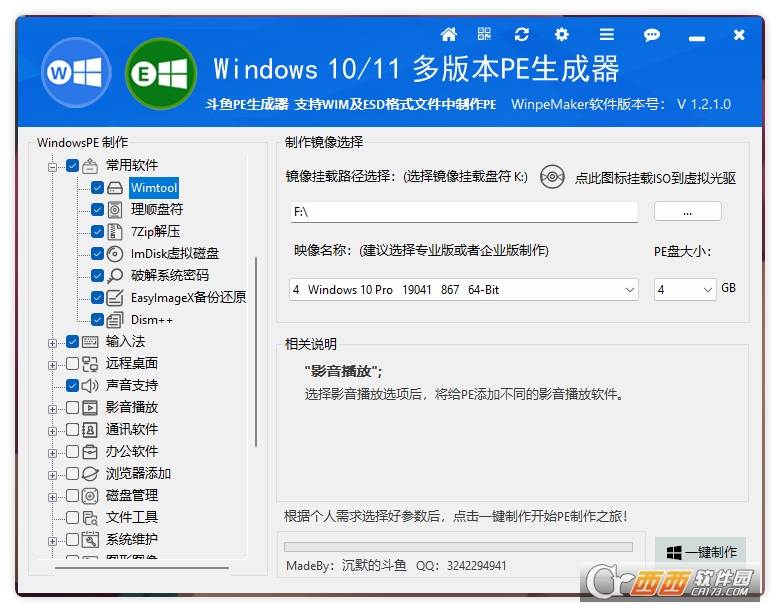The height and width of the screenshot is (612, 780).
Task: Click the 磁盘管理 disk icon
Action: (x=90, y=496)
